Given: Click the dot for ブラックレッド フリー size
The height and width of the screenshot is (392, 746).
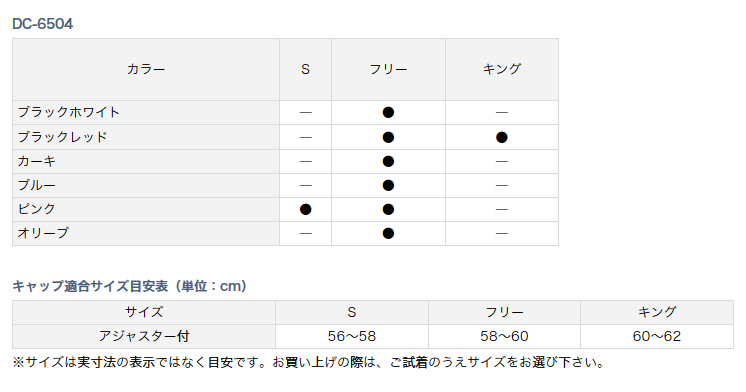Looking at the screenshot, I should [388, 137].
